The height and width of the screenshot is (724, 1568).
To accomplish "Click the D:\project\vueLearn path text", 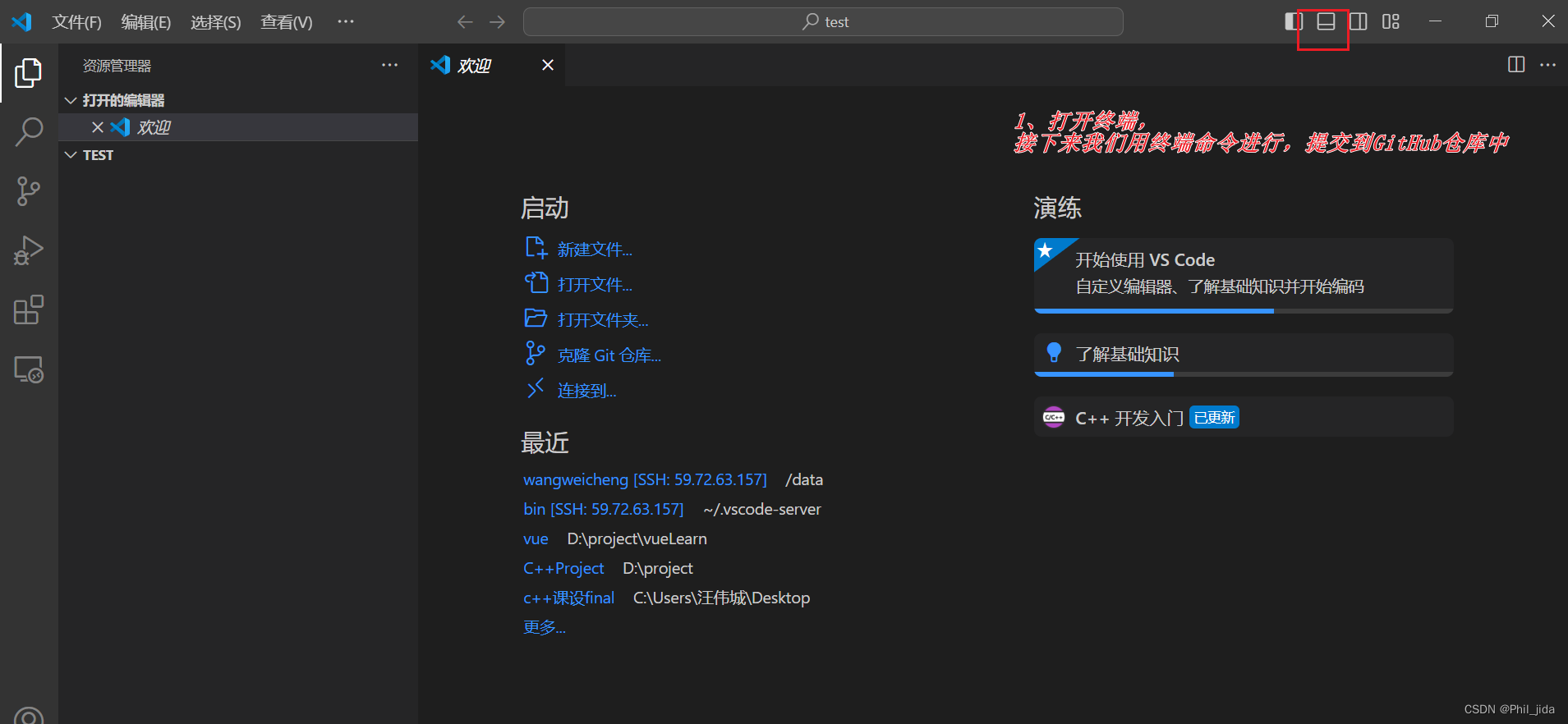I will coord(637,538).
